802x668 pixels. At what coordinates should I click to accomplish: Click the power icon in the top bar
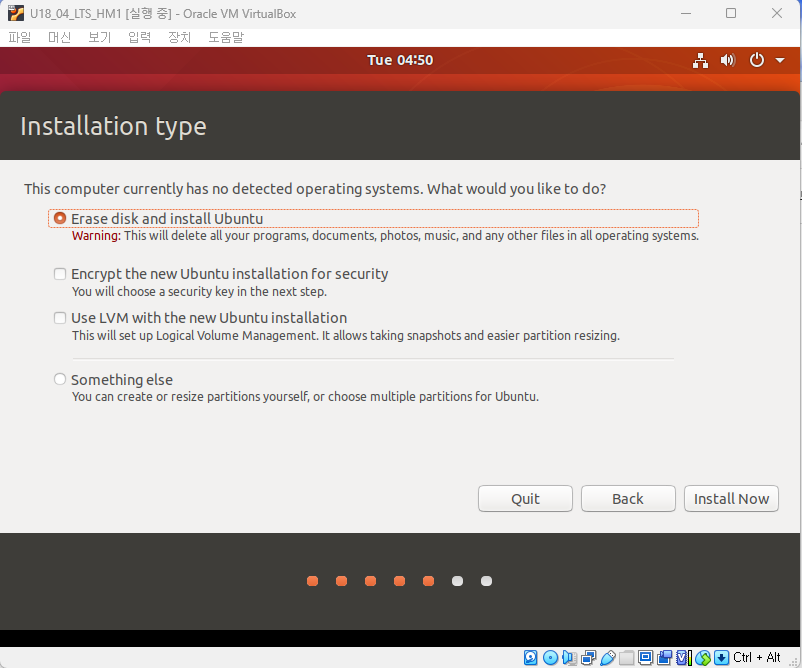tap(756, 60)
